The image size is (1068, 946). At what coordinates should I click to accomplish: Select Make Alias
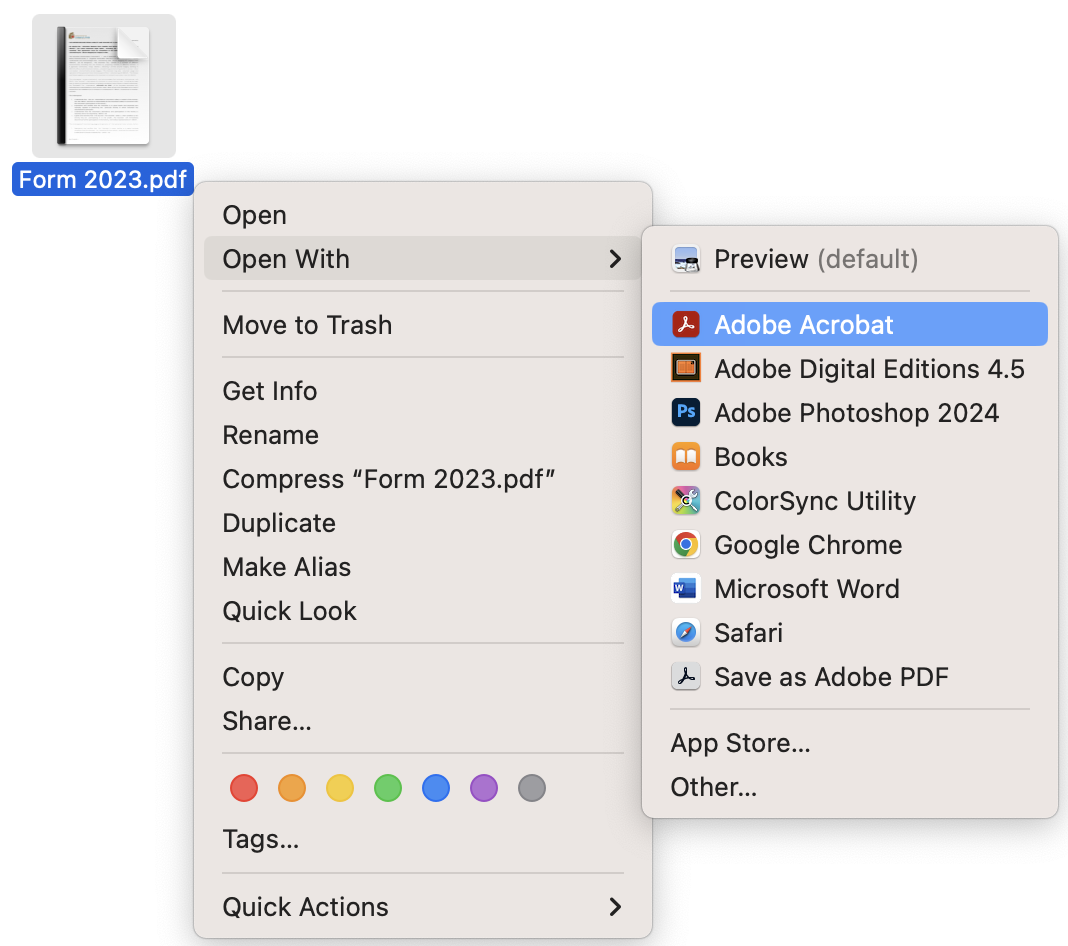422,567
